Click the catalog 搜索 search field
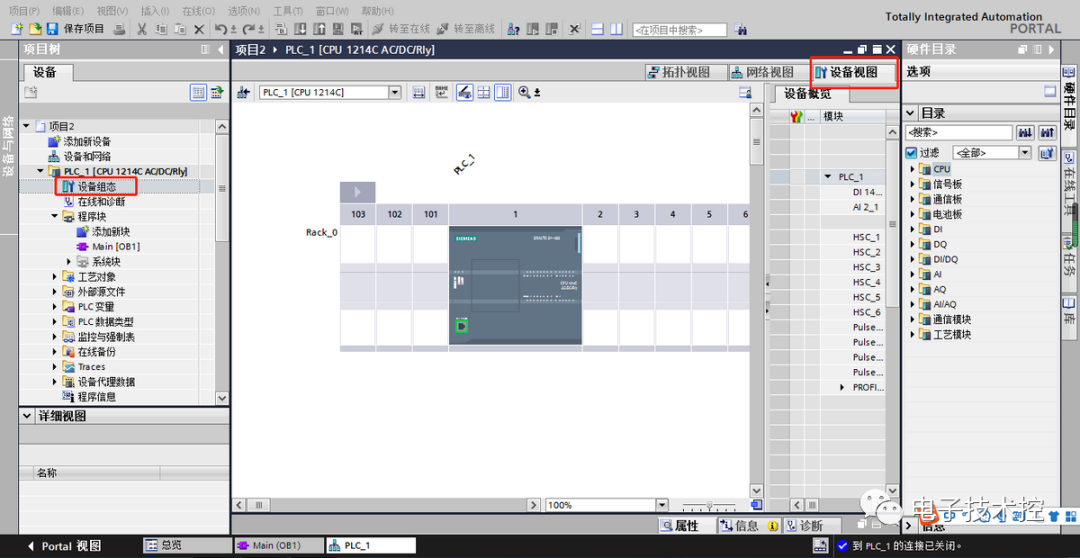The height and width of the screenshot is (558, 1080). (958, 132)
